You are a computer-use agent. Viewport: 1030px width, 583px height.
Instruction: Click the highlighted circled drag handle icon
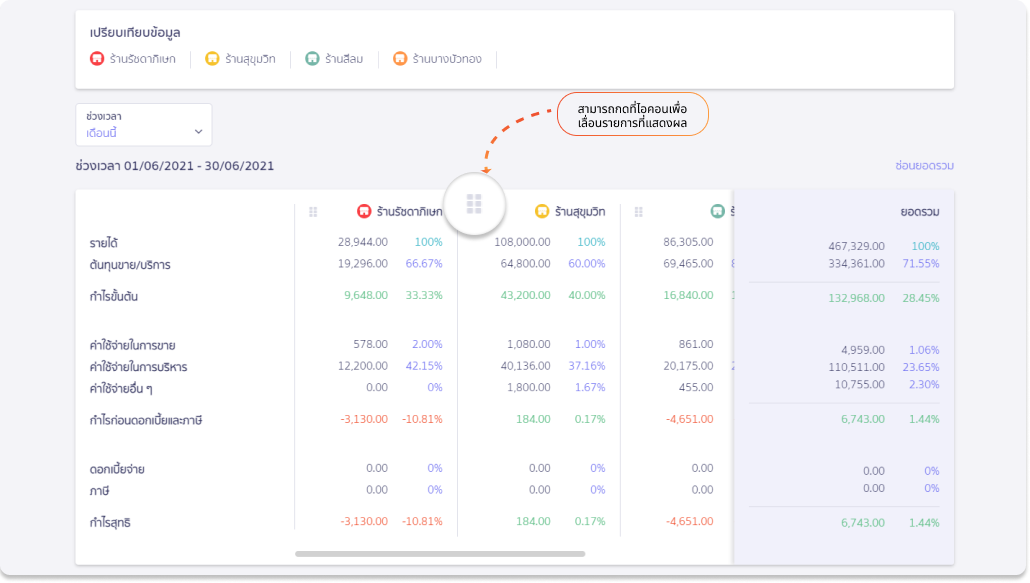(474, 204)
